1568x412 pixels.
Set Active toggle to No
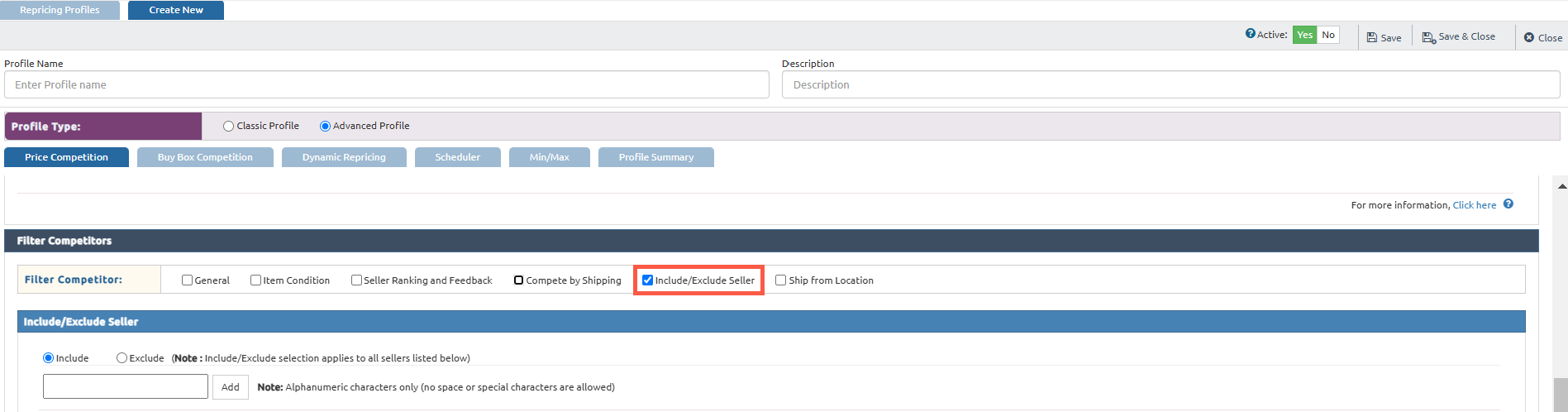point(1327,35)
